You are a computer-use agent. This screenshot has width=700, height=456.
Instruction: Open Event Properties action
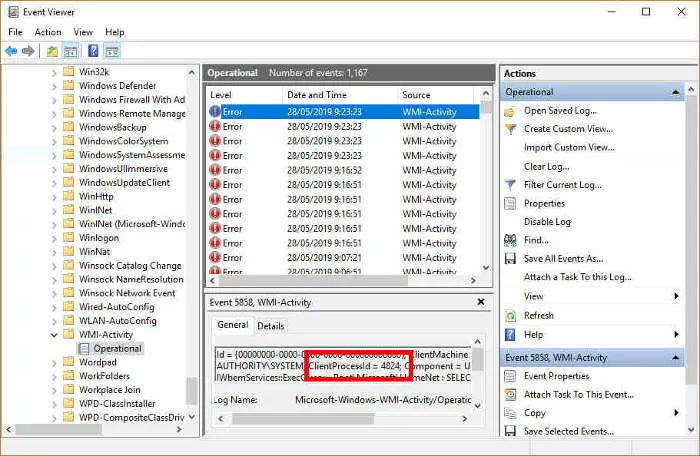pos(556,376)
